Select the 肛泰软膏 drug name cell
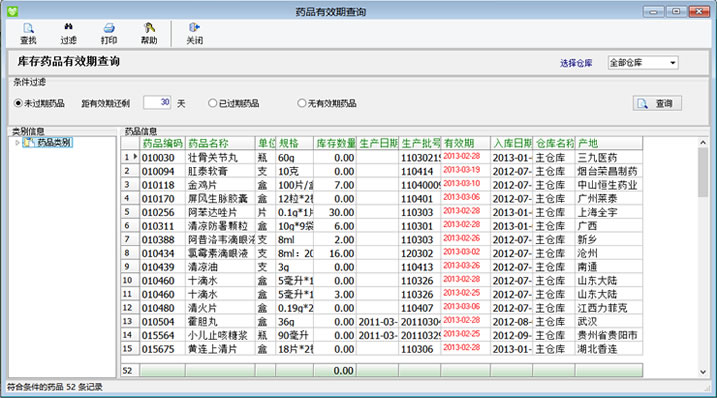 (x=220, y=172)
